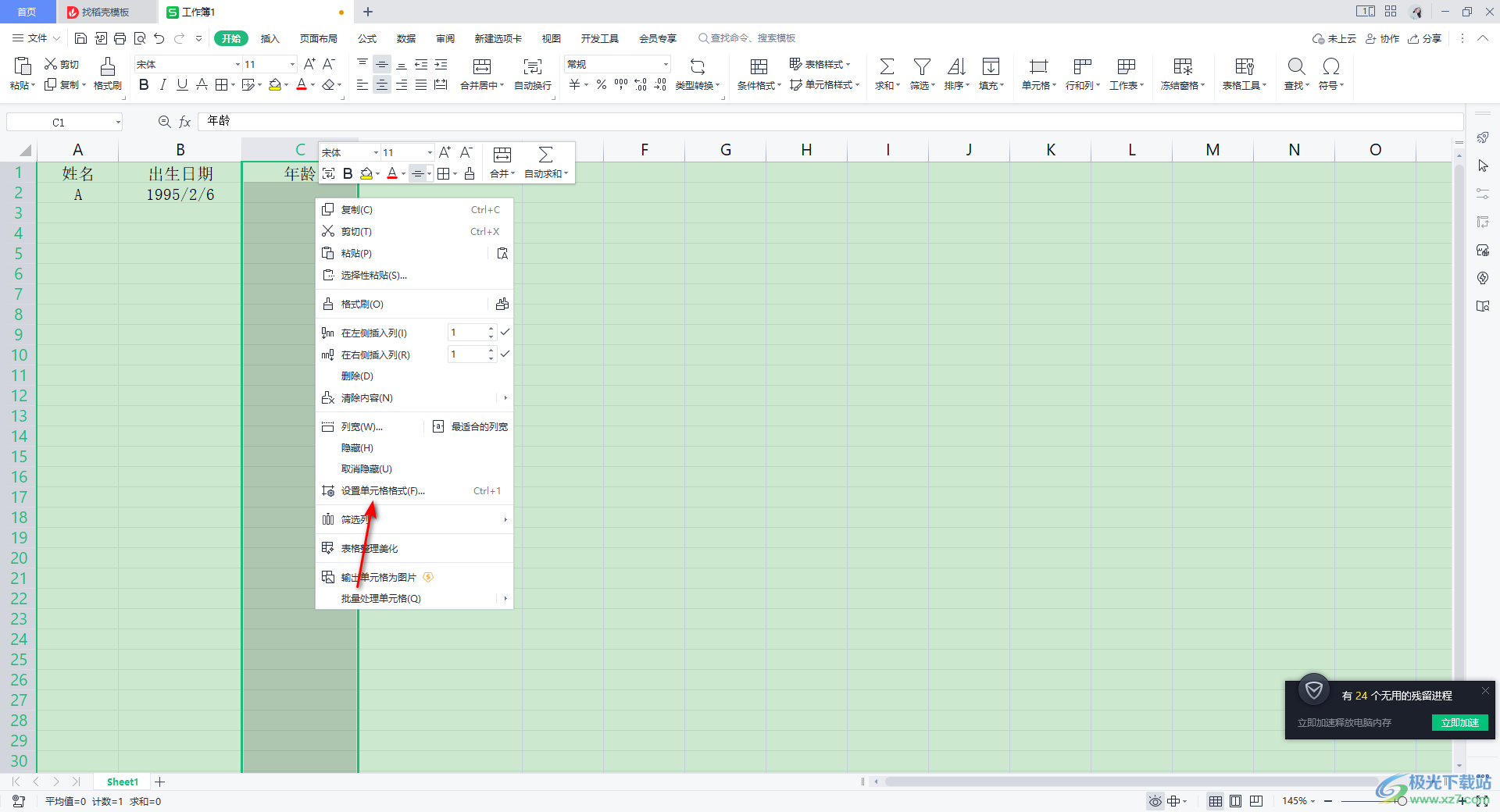
Task: Toggle eye protection mode in status bar
Action: pos(1155,801)
